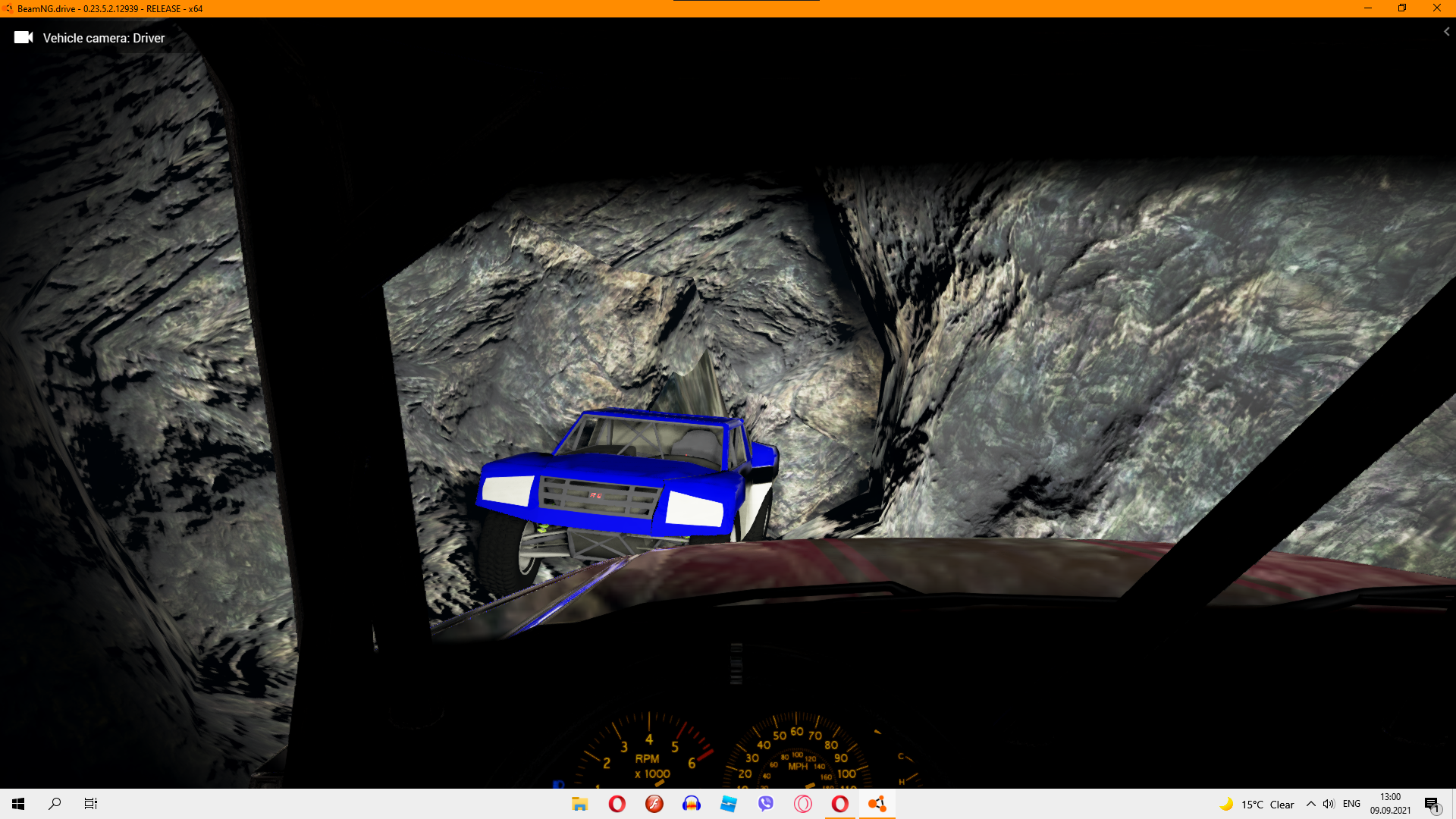This screenshot has height=819, width=1456.
Task: Switch to running Opera window beside BeamNG
Action: (x=840, y=804)
